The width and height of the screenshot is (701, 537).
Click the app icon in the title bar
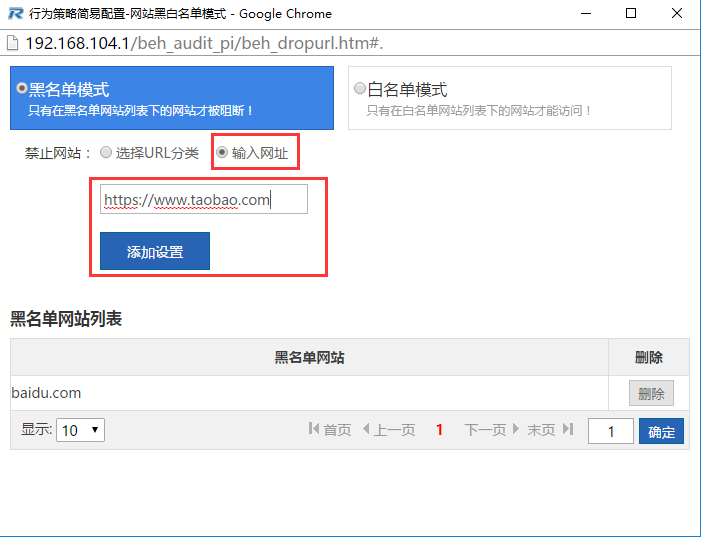13,14
